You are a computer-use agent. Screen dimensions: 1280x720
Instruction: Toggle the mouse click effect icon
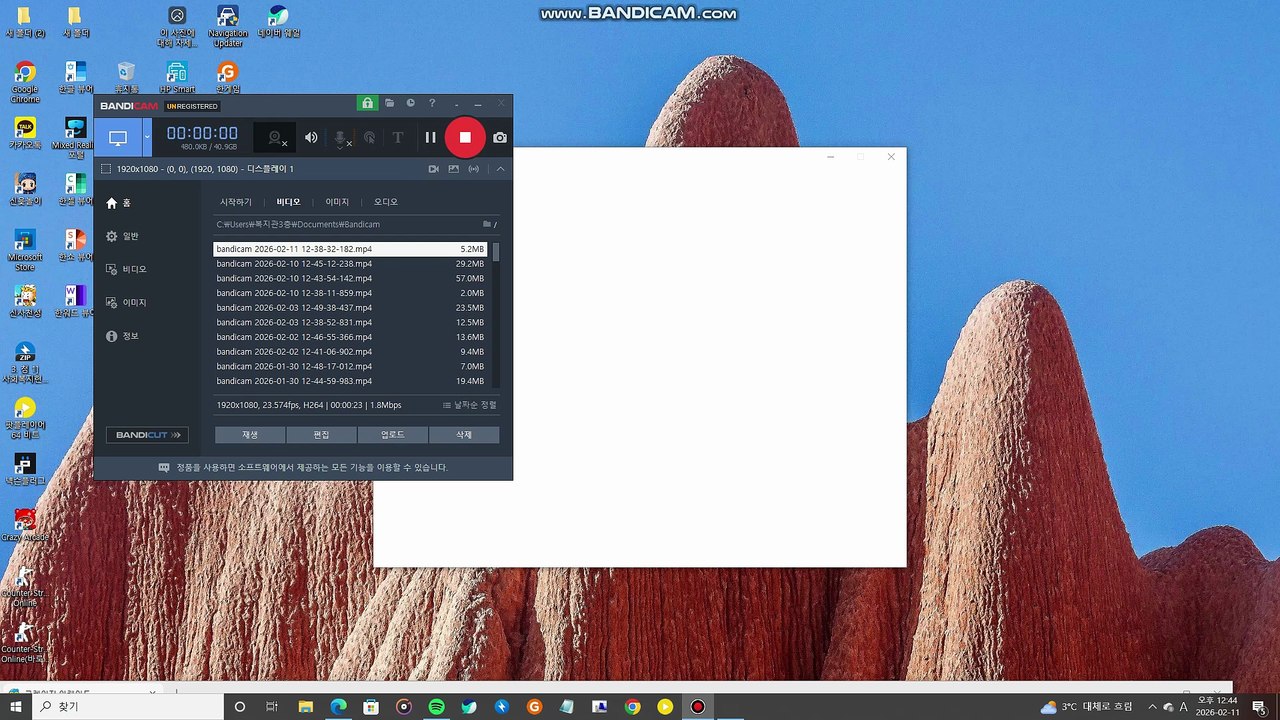click(x=369, y=138)
